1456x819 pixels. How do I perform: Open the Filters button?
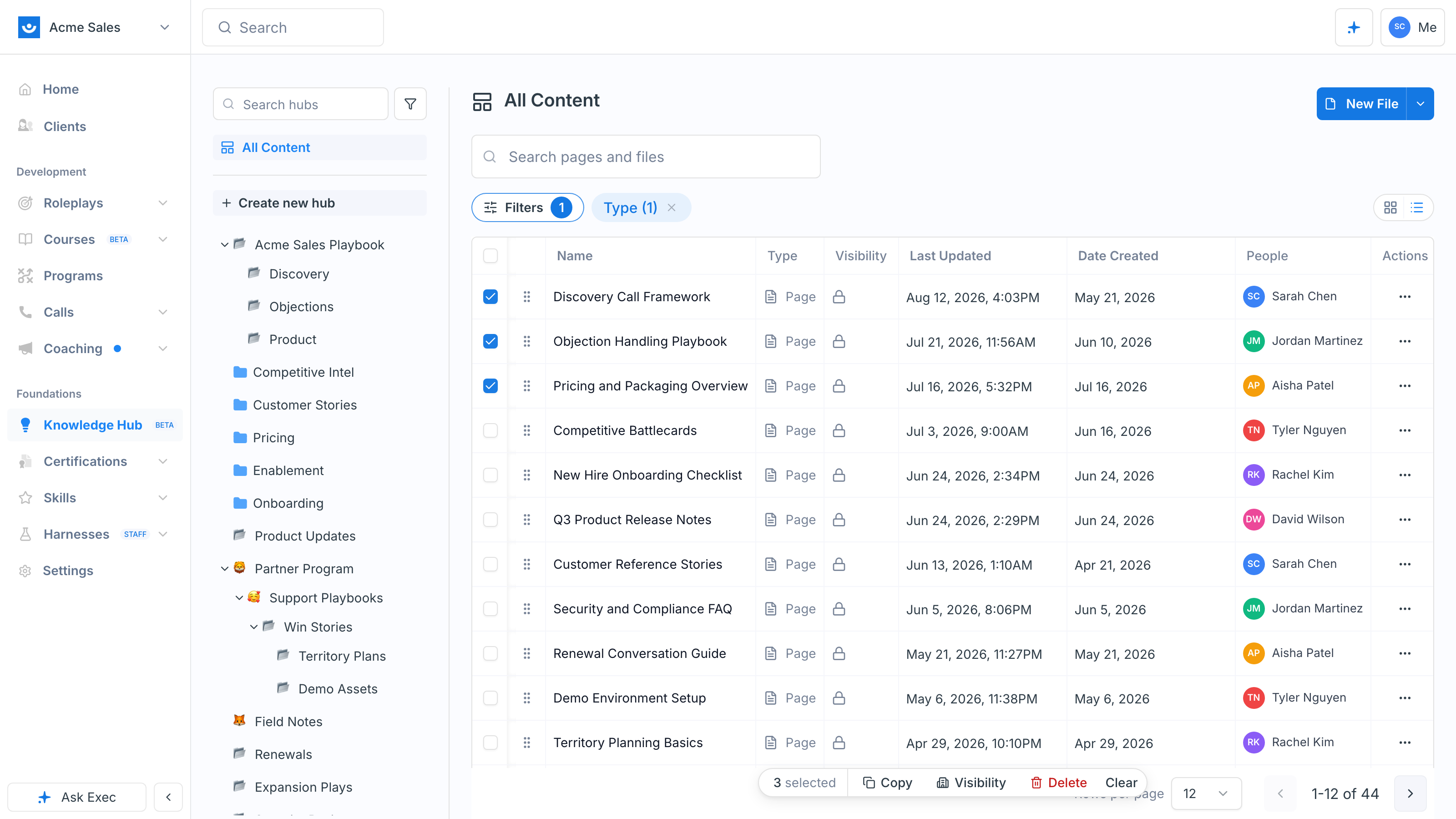point(527,207)
